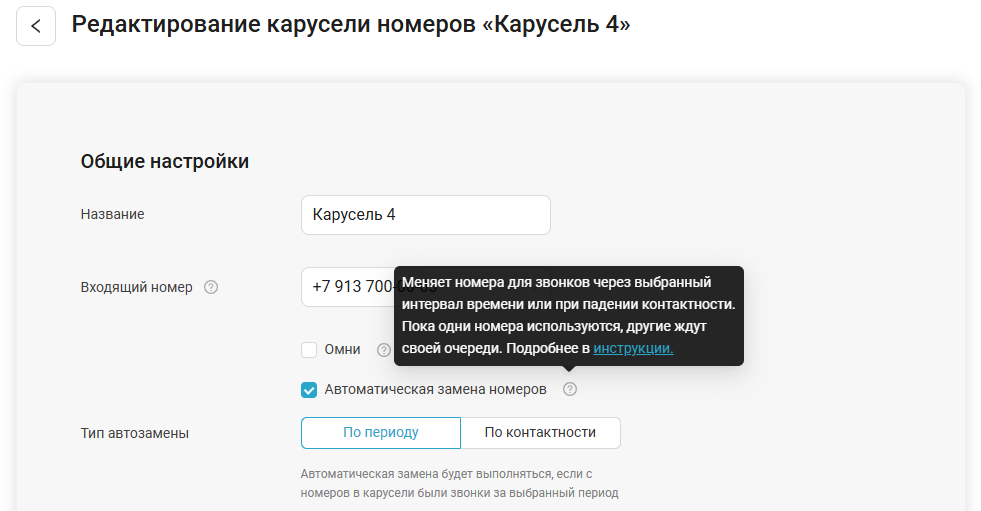Select the По периоду option
Screen dimensions: 981x511
point(380,433)
